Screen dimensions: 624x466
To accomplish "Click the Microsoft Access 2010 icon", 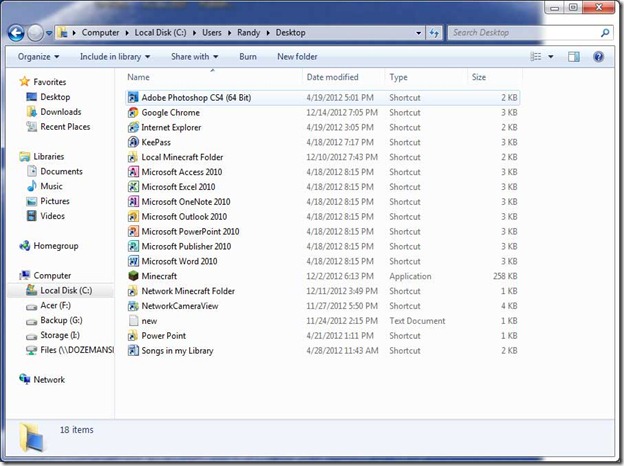I will click(133, 172).
